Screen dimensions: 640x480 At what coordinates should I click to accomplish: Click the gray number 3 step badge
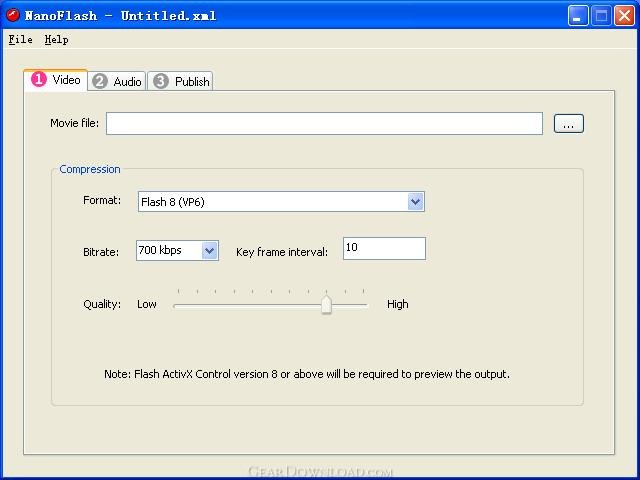[x=161, y=81]
